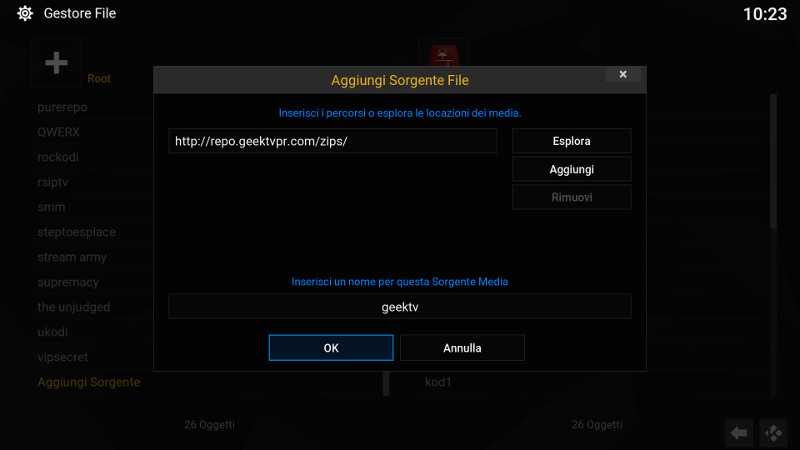Click the right pane vertical scrollbar
Screen dimensions: 800x450
coord(773,162)
